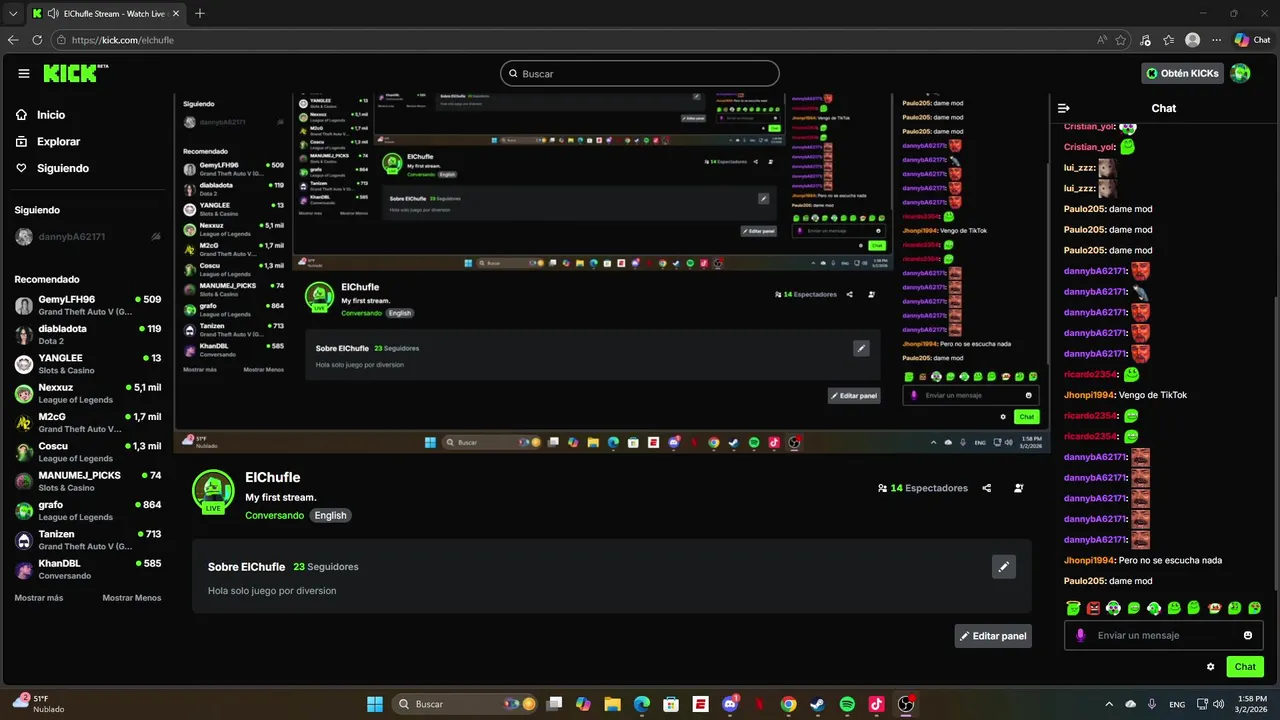Collapse recommended list with Mostrar Menos
Screen dimensions: 1280x720
(x=132, y=598)
